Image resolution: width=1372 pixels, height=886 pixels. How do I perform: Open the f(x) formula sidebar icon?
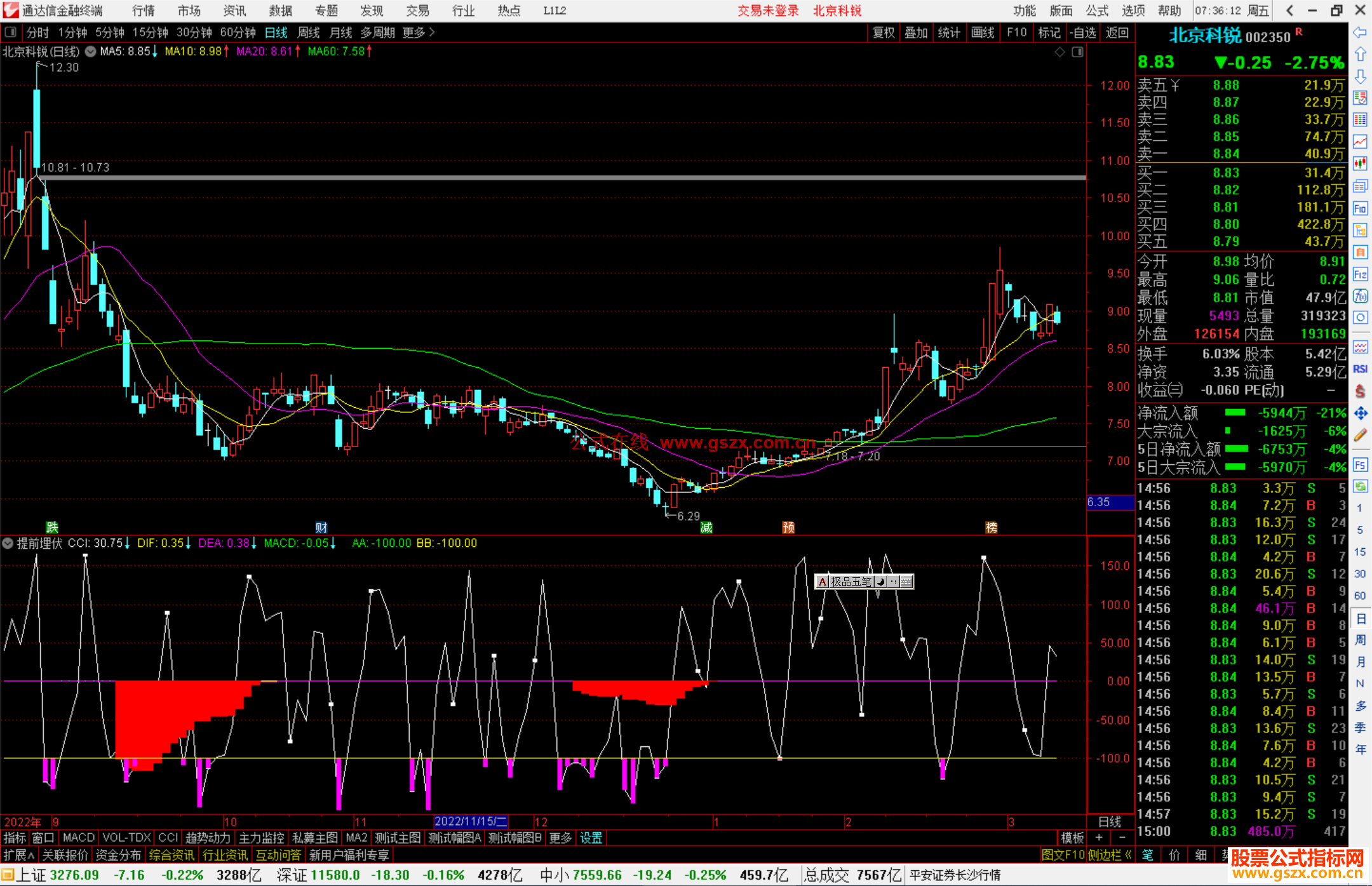coord(1360,296)
